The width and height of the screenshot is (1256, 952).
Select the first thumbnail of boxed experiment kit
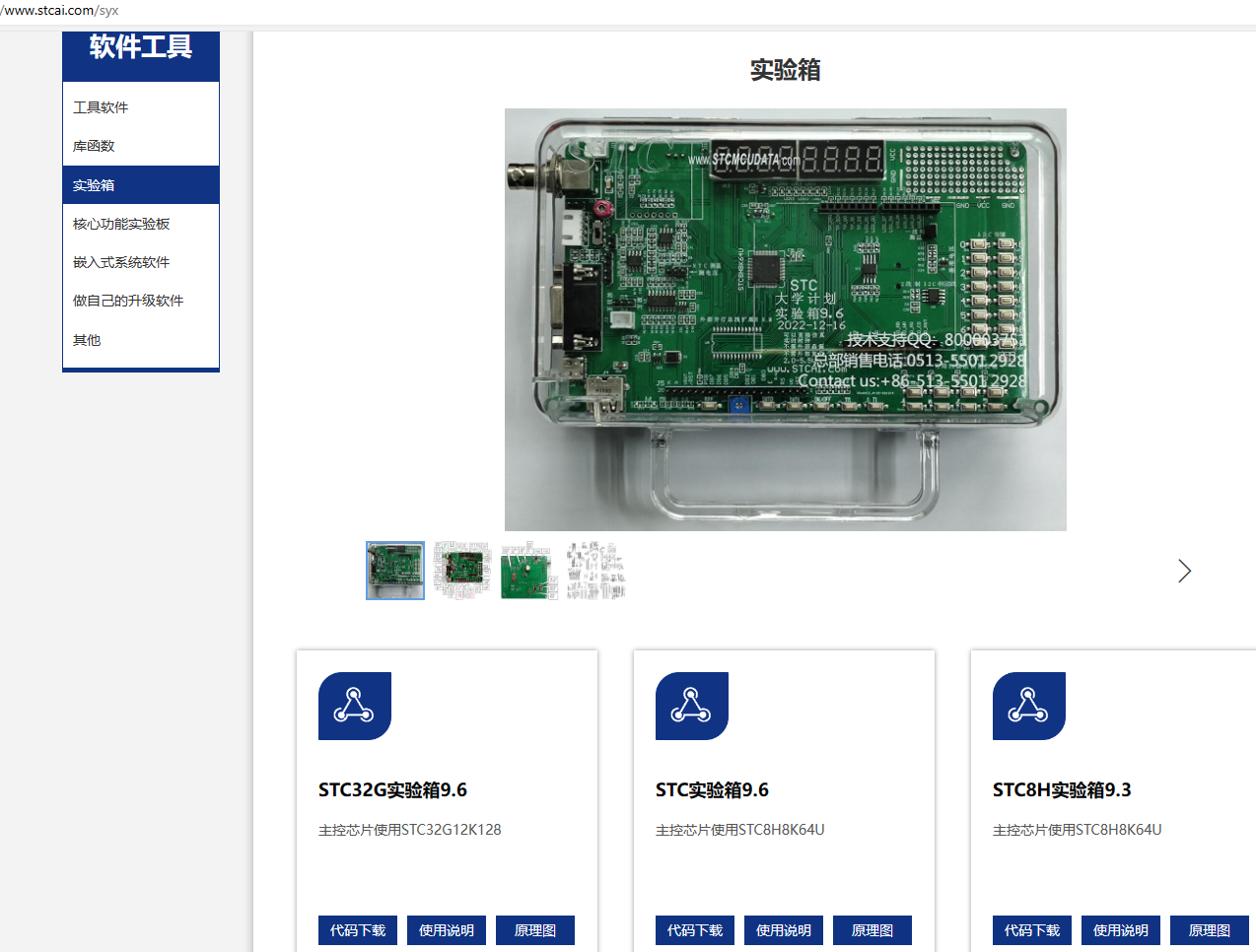pyautogui.click(x=395, y=571)
